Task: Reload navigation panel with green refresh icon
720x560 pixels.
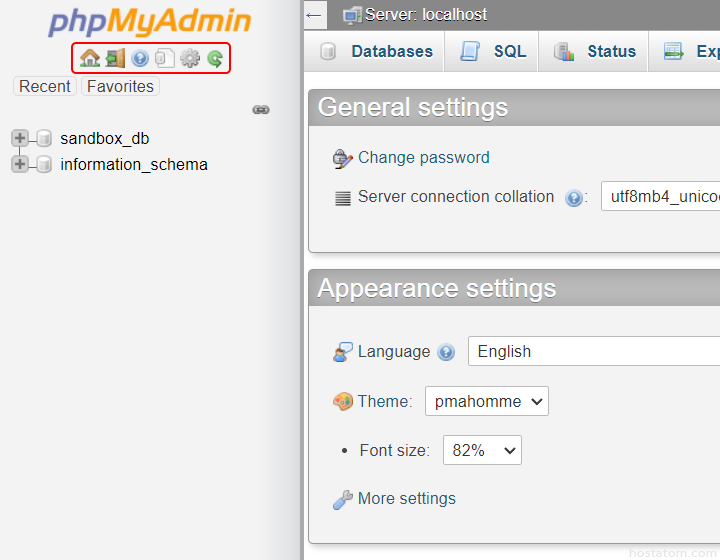Action: [x=215, y=59]
